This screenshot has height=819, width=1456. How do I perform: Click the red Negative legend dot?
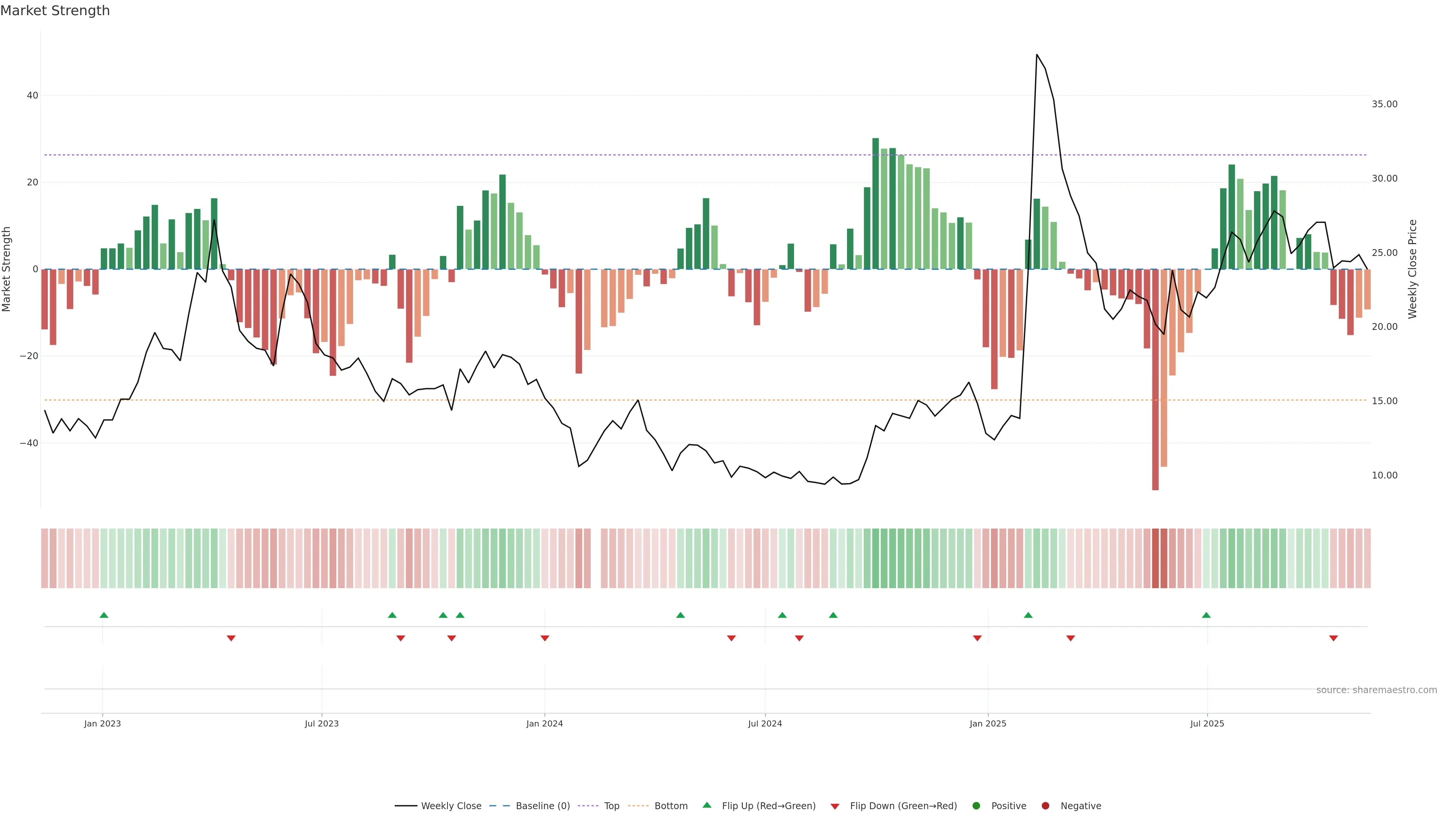1045,806
